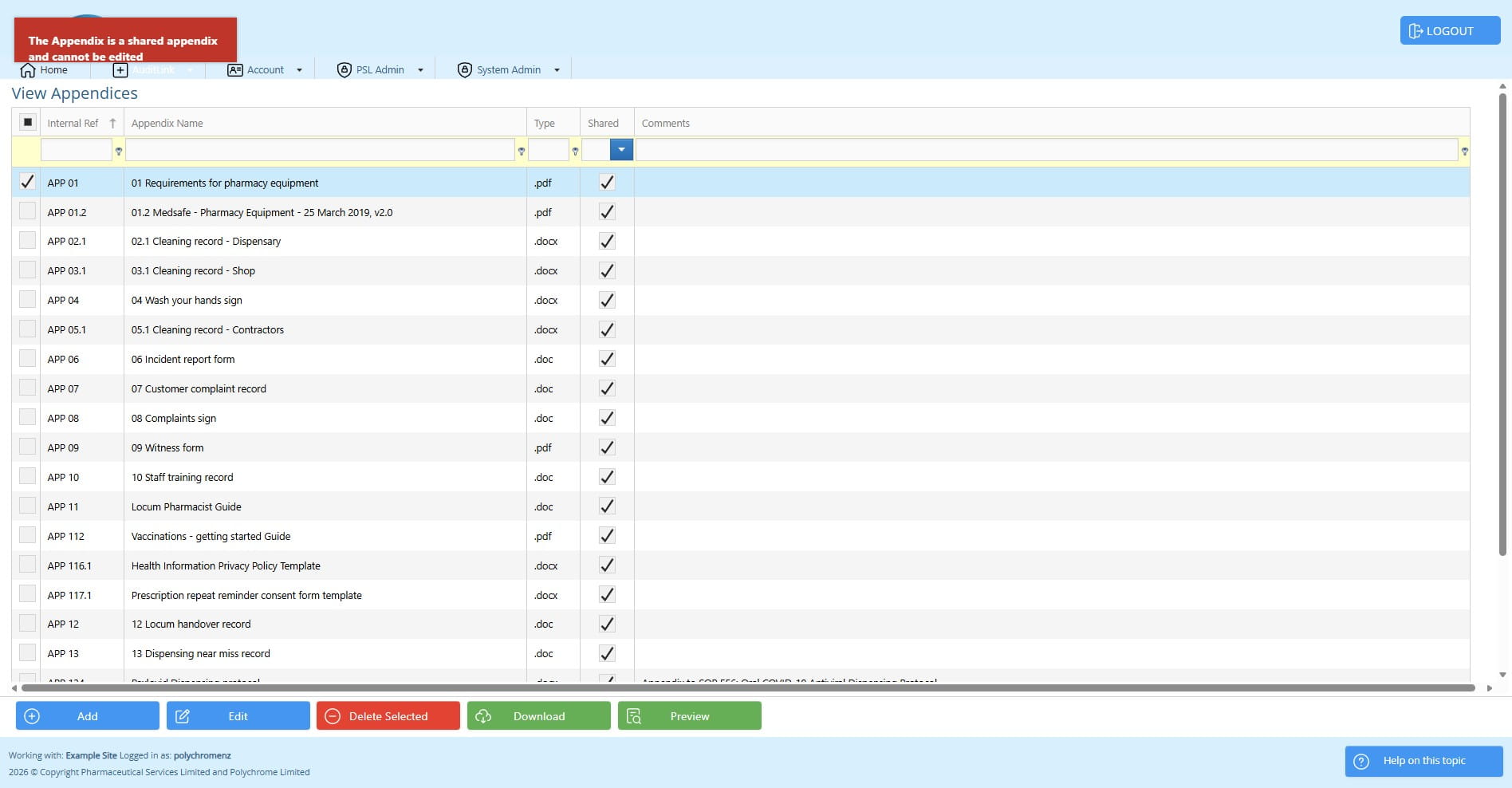Open the Account menu

point(265,70)
